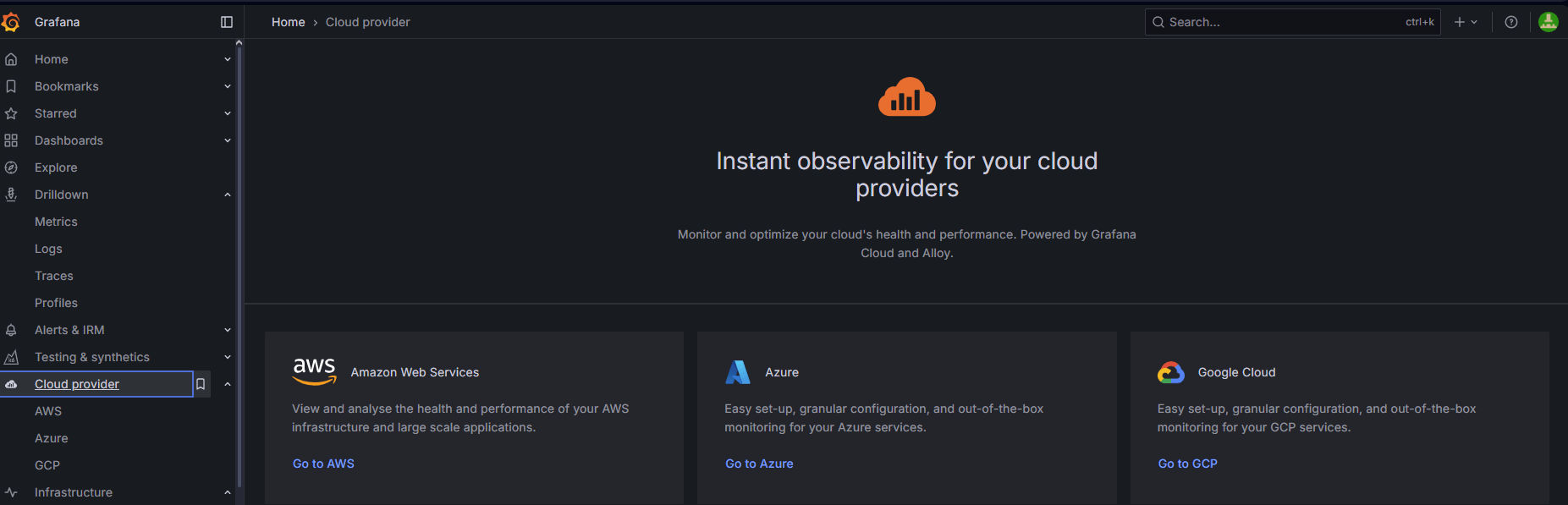The width and height of the screenshot is (1568, 505).
Task: Click the Go to AWS link
Action: point(323,464)
